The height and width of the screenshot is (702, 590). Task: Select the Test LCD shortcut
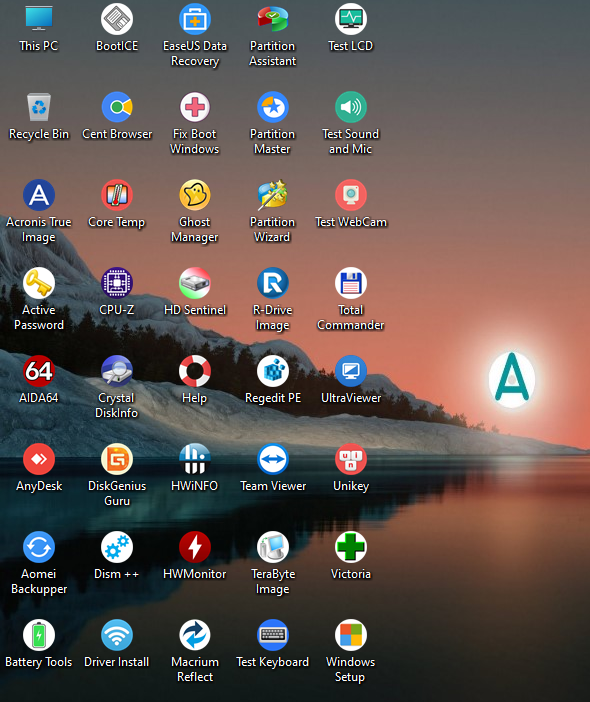351,19
